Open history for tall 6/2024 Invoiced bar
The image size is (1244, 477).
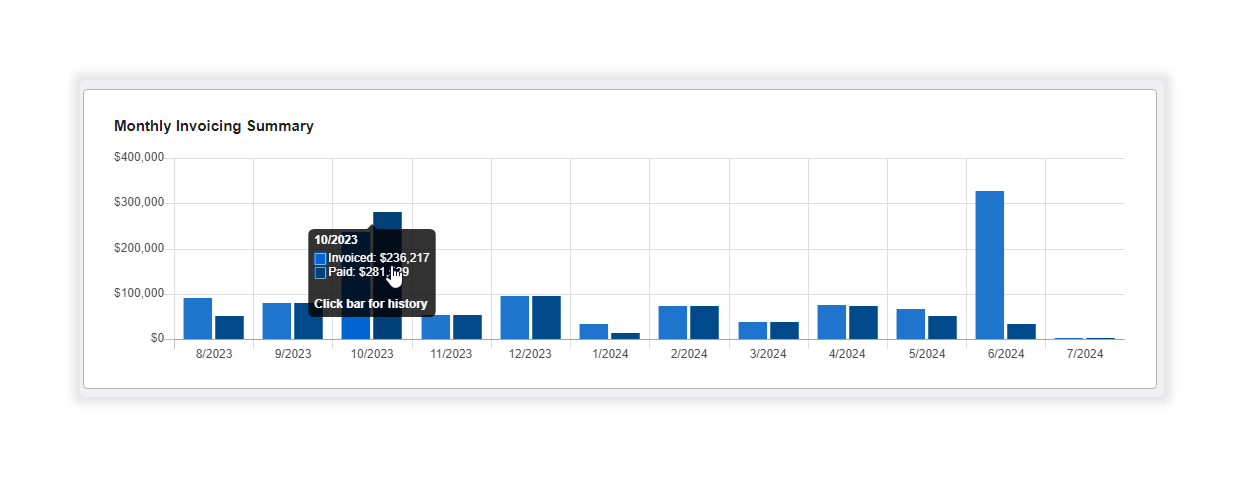[990, 265]
